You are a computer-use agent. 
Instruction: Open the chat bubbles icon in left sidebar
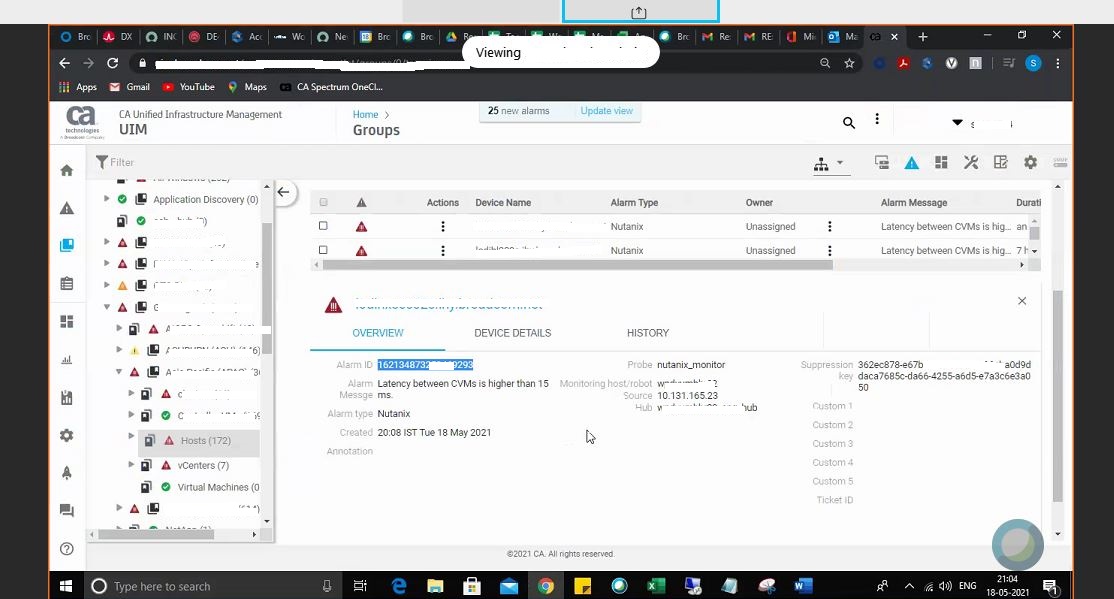(67, 510)
